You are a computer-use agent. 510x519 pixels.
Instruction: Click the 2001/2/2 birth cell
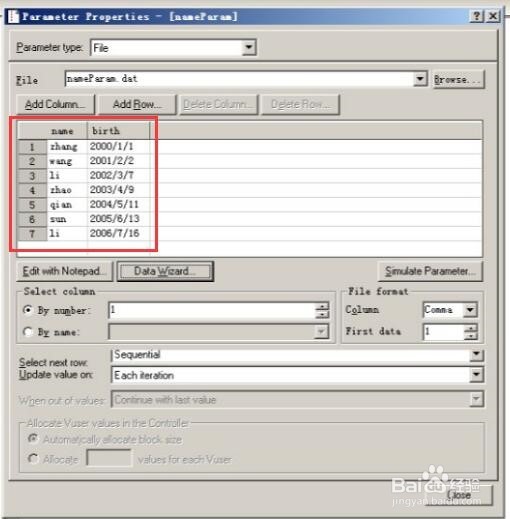point(119,161)
